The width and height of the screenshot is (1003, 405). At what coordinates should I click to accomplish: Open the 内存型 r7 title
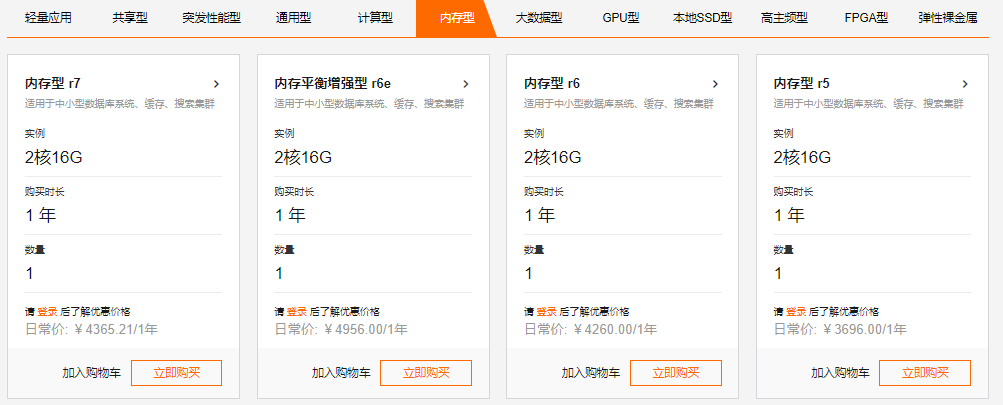(53, 84)
